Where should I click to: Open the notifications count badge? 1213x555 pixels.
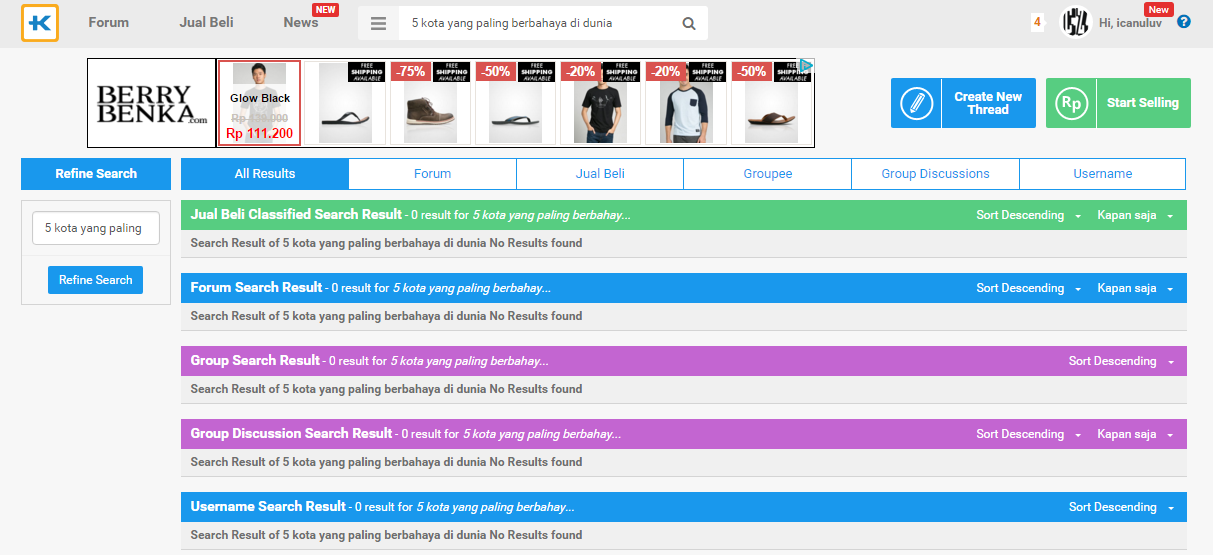(1037, 22)
